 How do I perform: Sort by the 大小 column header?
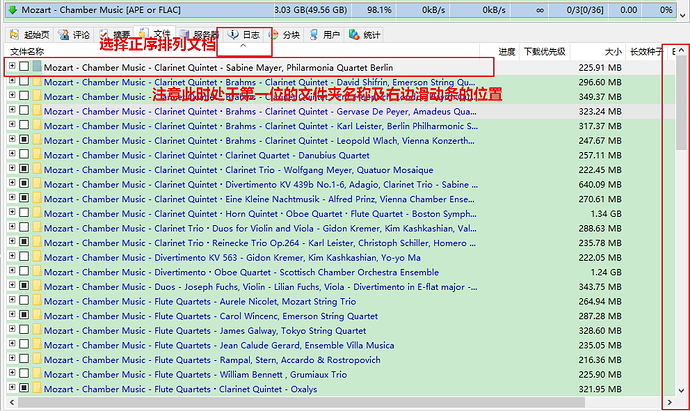[x=613, y=52]
